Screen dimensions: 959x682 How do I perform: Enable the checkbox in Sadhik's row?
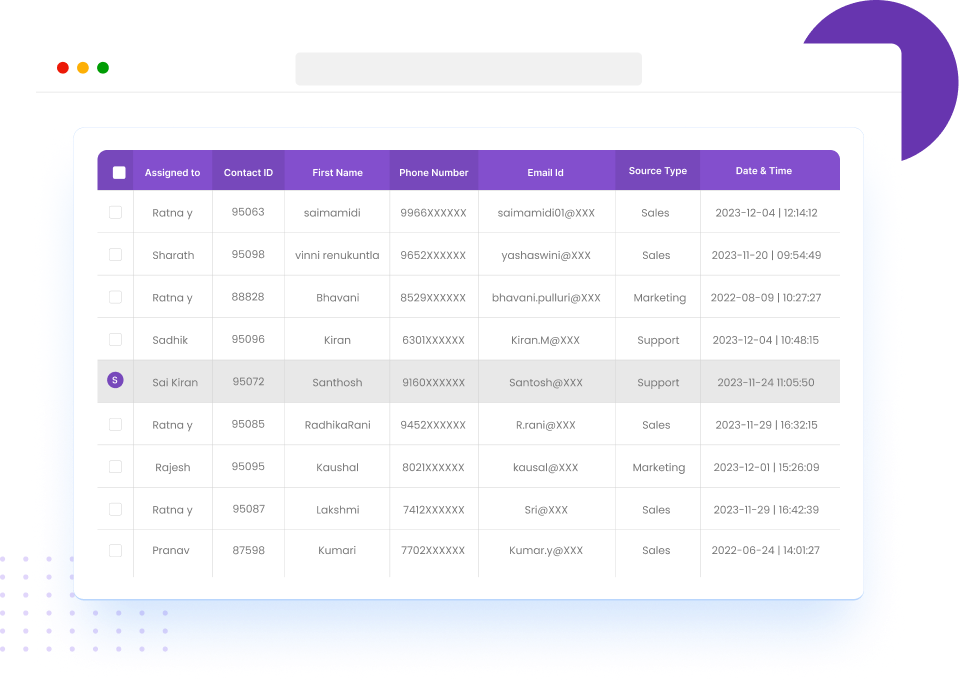point(115,340)
